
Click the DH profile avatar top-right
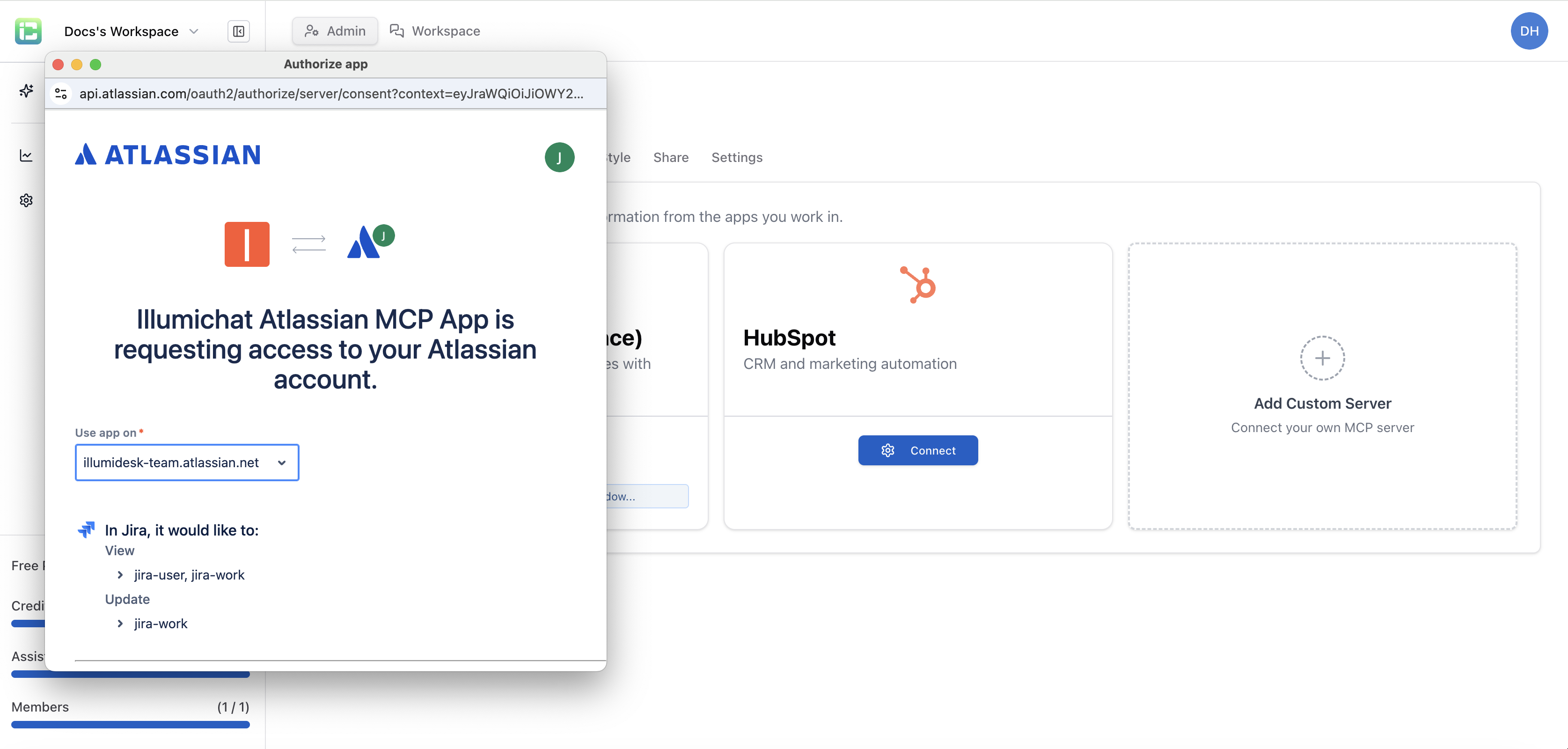1529,30
